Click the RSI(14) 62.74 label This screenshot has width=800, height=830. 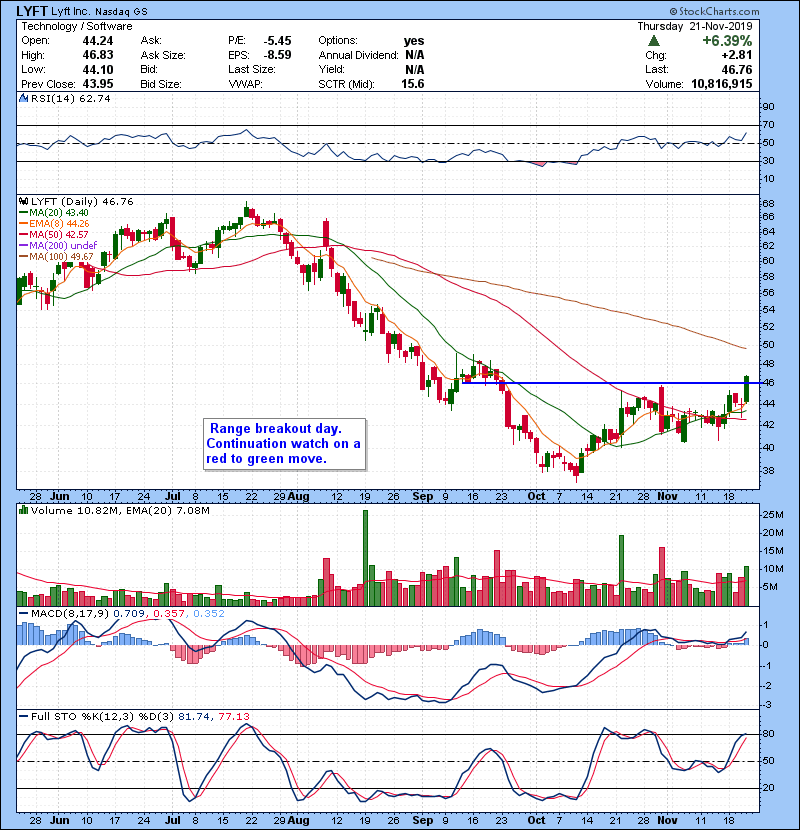[x=70, y=98]
